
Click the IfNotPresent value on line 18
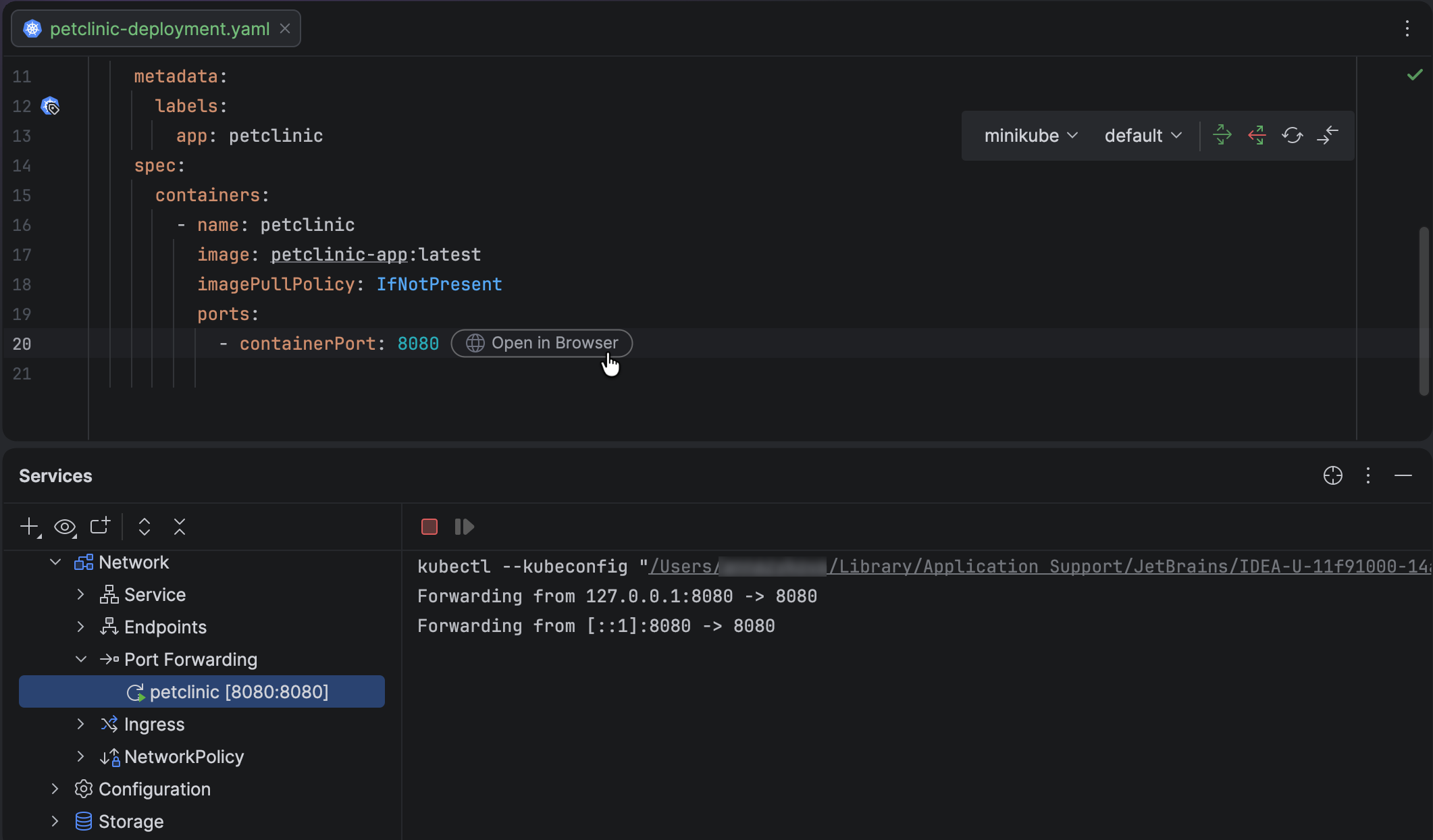(439, 284)
